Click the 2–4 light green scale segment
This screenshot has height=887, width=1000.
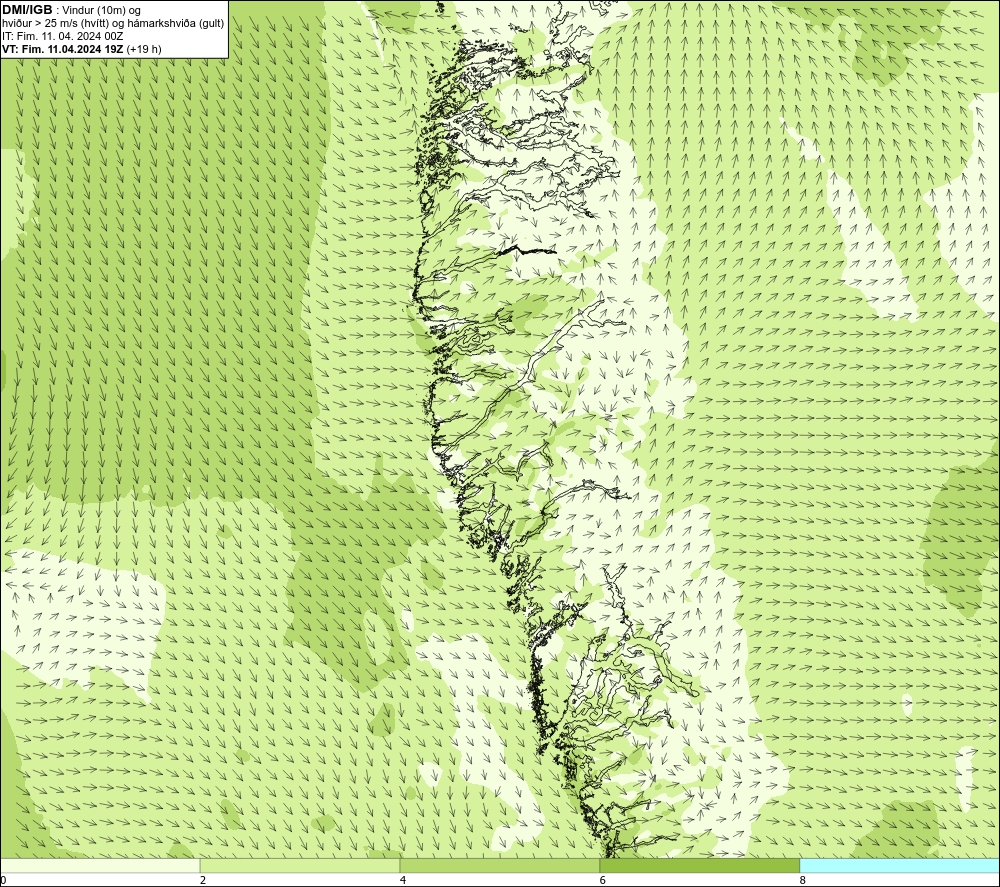(x=300, y=865)
